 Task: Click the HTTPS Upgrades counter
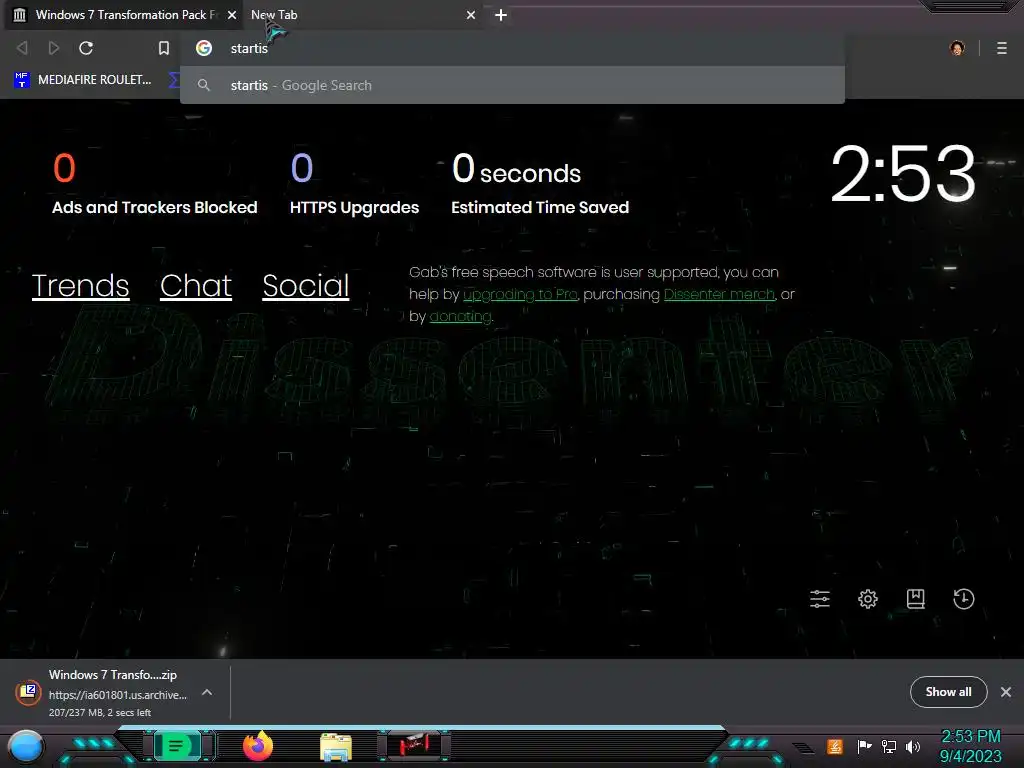(355, 184)
